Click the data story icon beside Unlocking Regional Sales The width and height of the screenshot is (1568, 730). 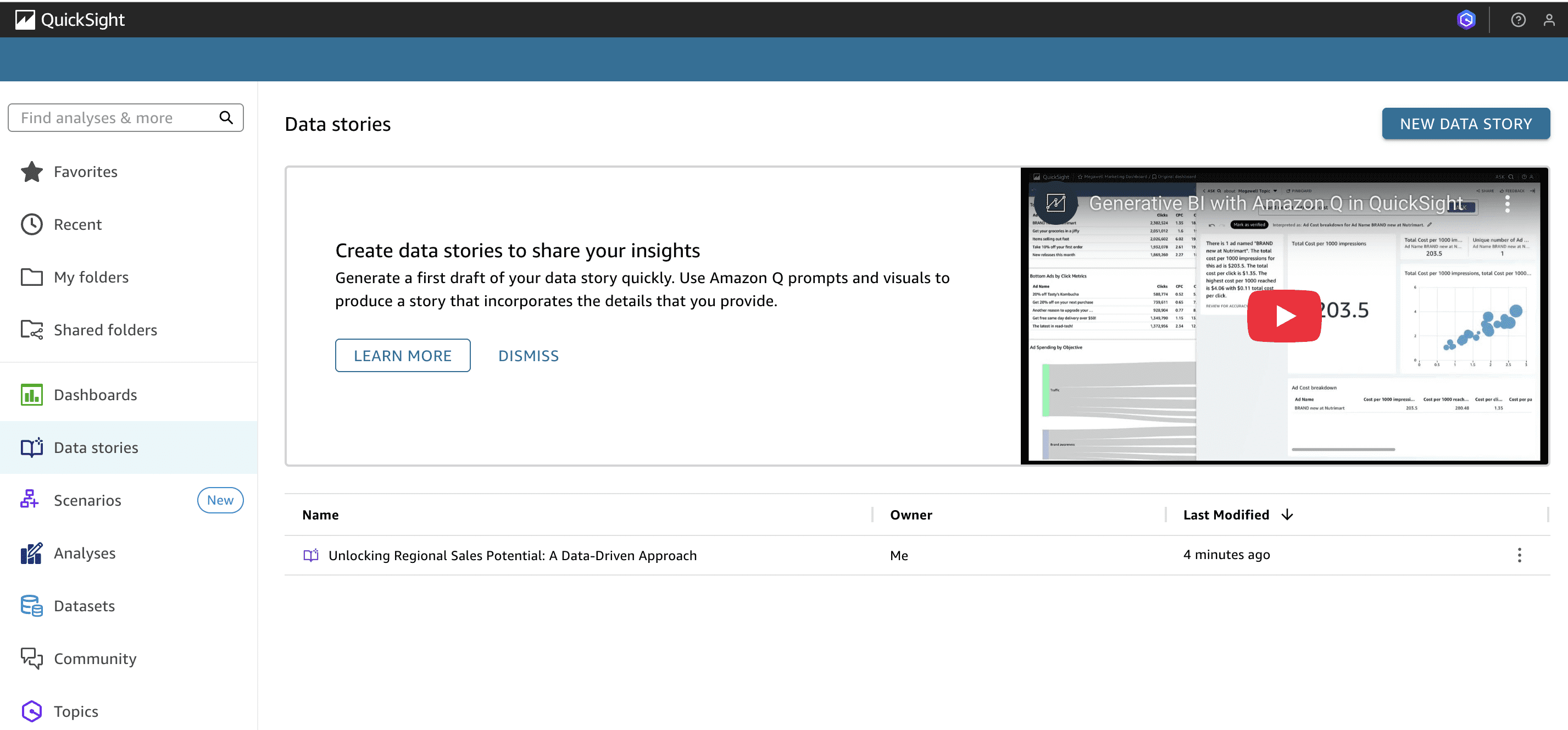[x=311, y=555]
